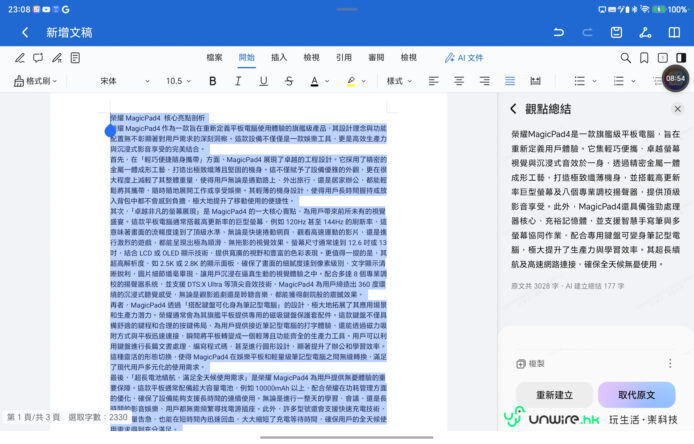The width and height of the screenshot is (694, 444).
Task: Click the text selection start handle
Action: point(110,131)
